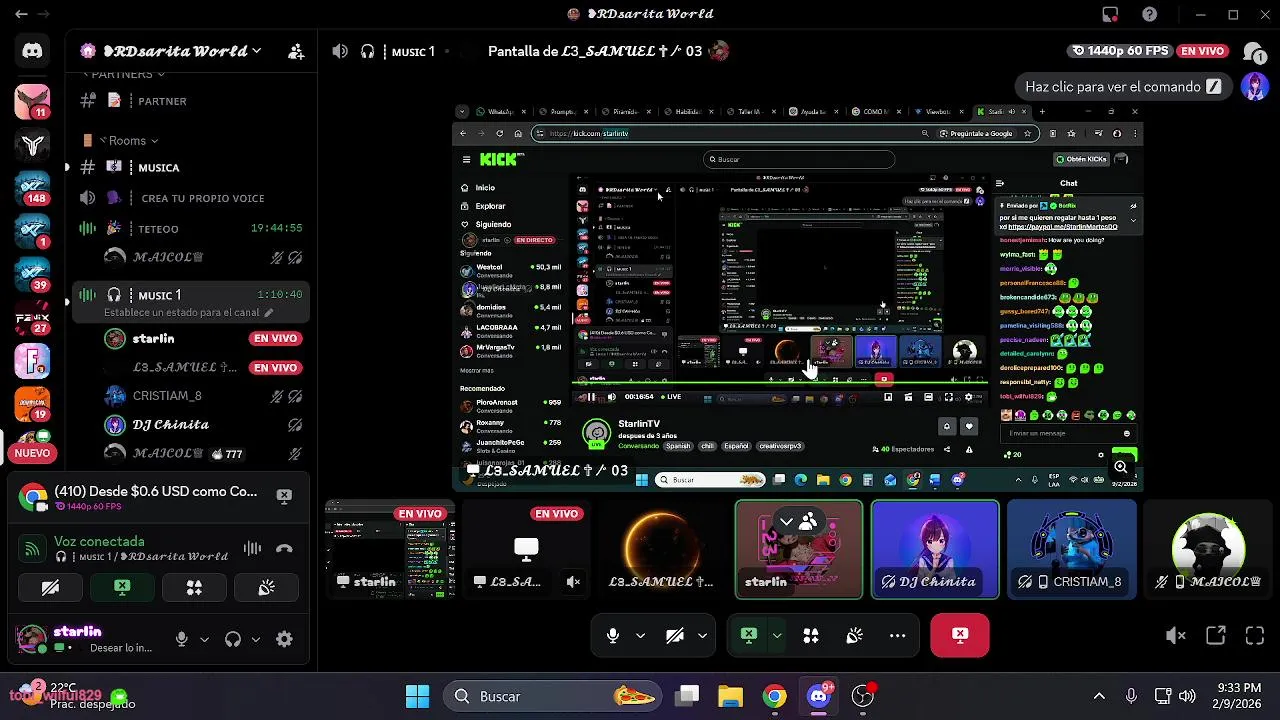Toggle noise suppression waveform icon
Screen dimensions: 1280x720
pos(252,548)
